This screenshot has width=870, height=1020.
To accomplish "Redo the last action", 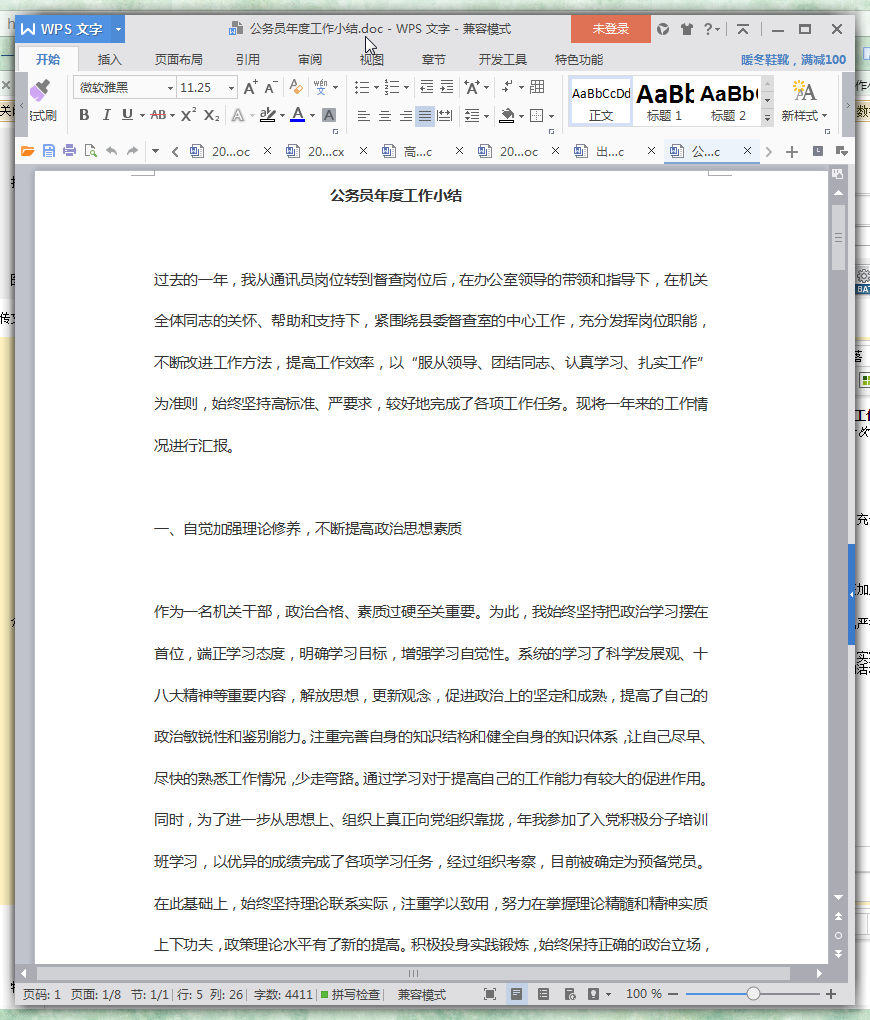I will pos(132,152).
